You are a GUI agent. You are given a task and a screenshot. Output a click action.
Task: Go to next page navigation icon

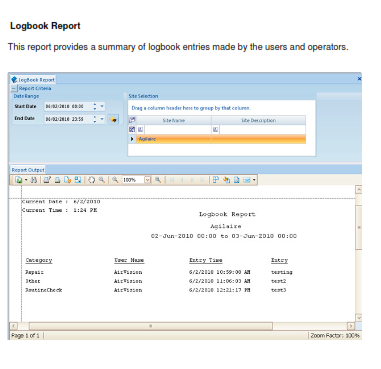pos(192,180)
